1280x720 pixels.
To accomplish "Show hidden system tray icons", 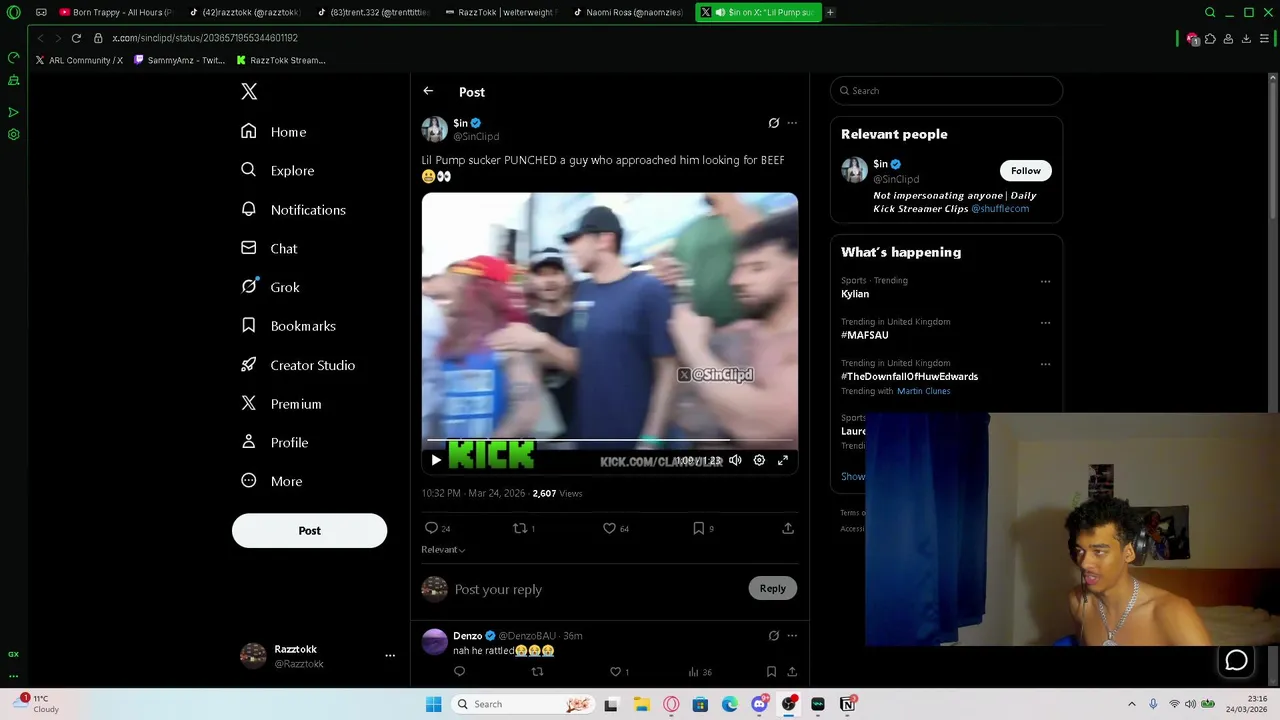I will (1132, 704).
